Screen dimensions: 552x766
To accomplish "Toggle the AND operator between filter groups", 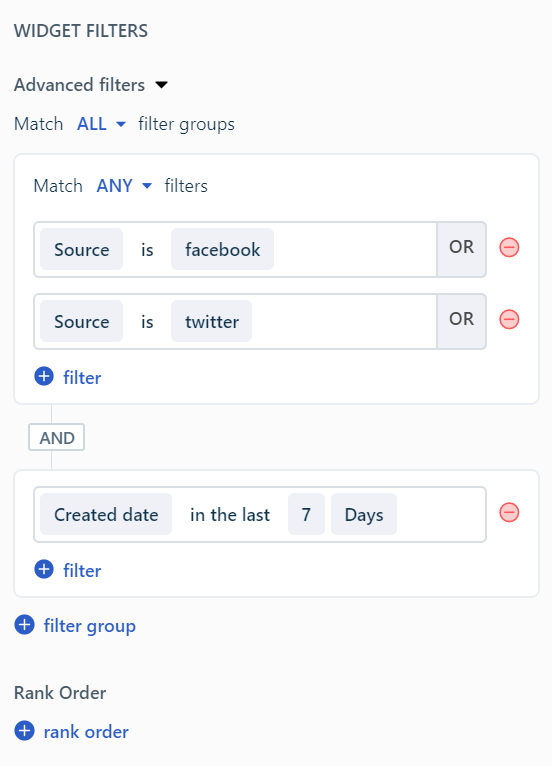I will click(57, 437).
